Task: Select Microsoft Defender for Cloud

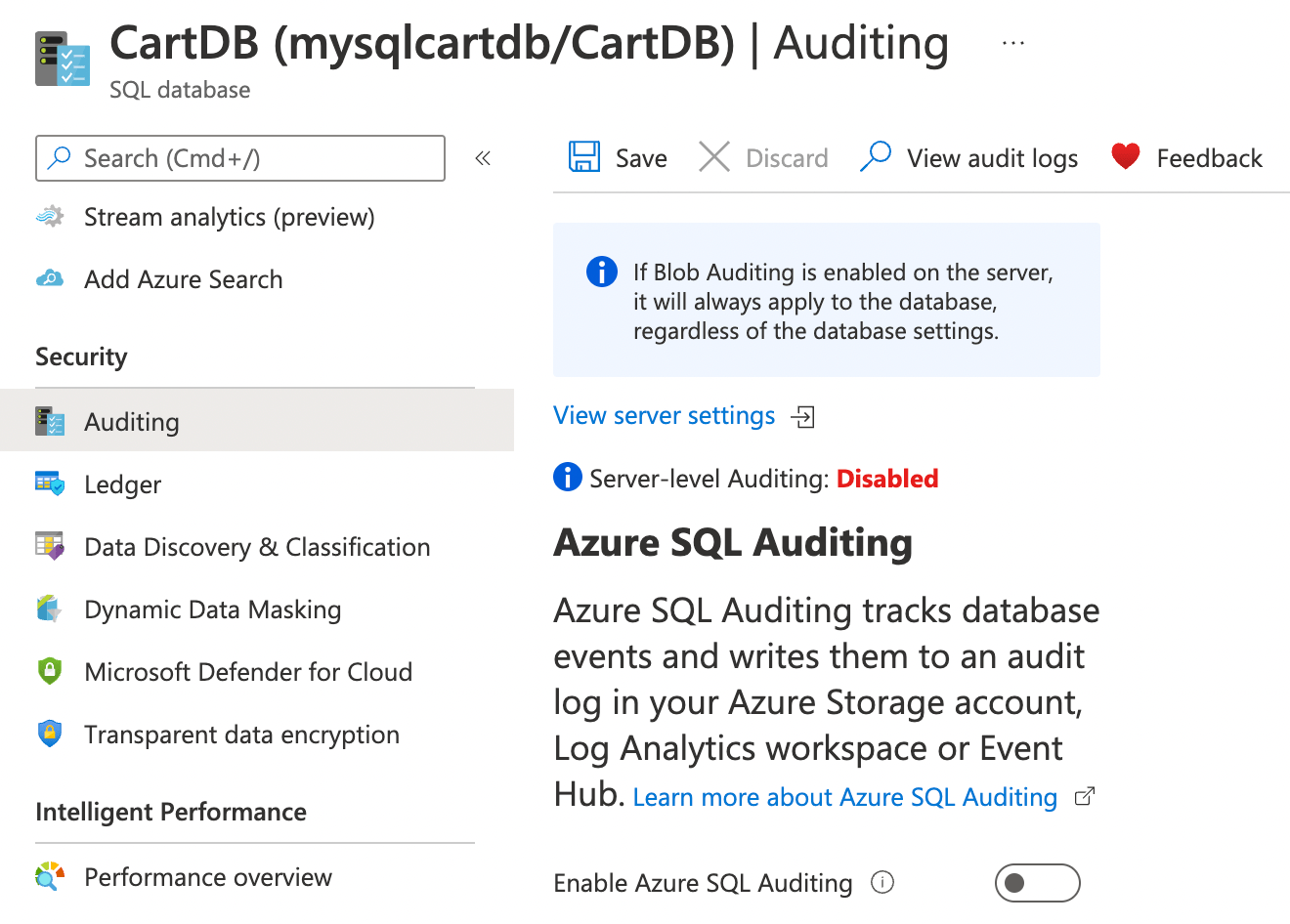Action: click(247, 671)
